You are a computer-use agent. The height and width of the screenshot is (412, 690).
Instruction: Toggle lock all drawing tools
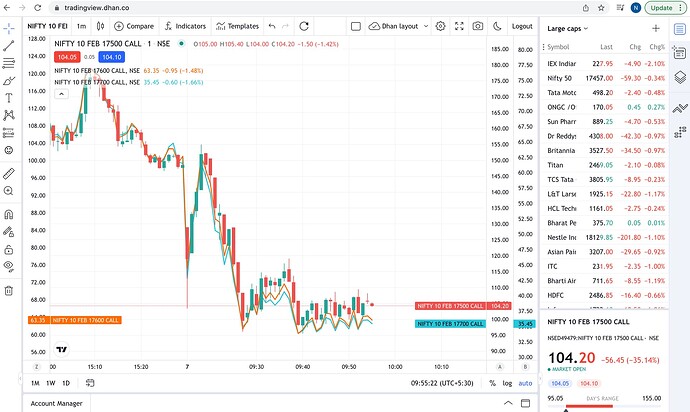coord(9,250)
